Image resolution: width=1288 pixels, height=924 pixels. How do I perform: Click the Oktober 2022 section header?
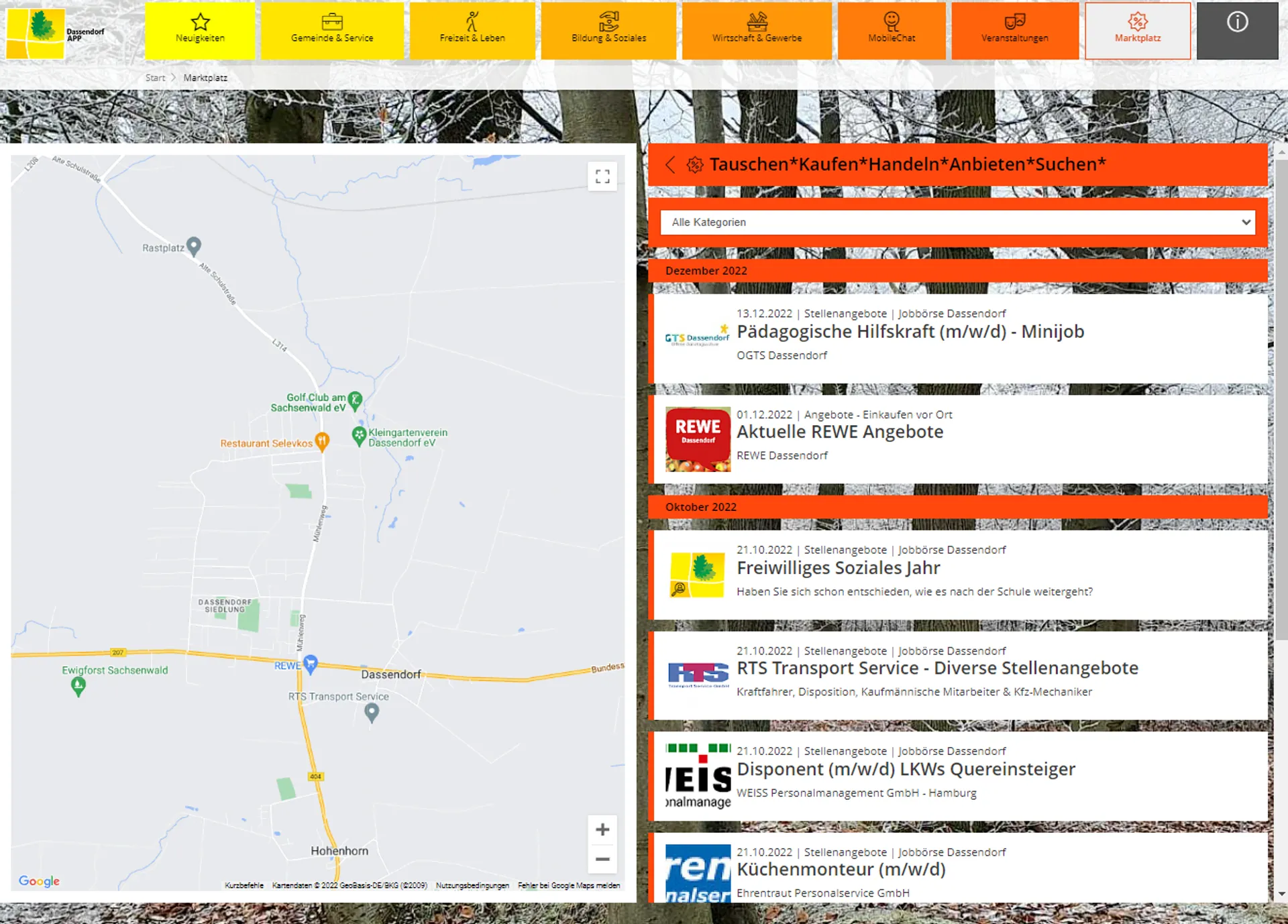pos(958,507)
